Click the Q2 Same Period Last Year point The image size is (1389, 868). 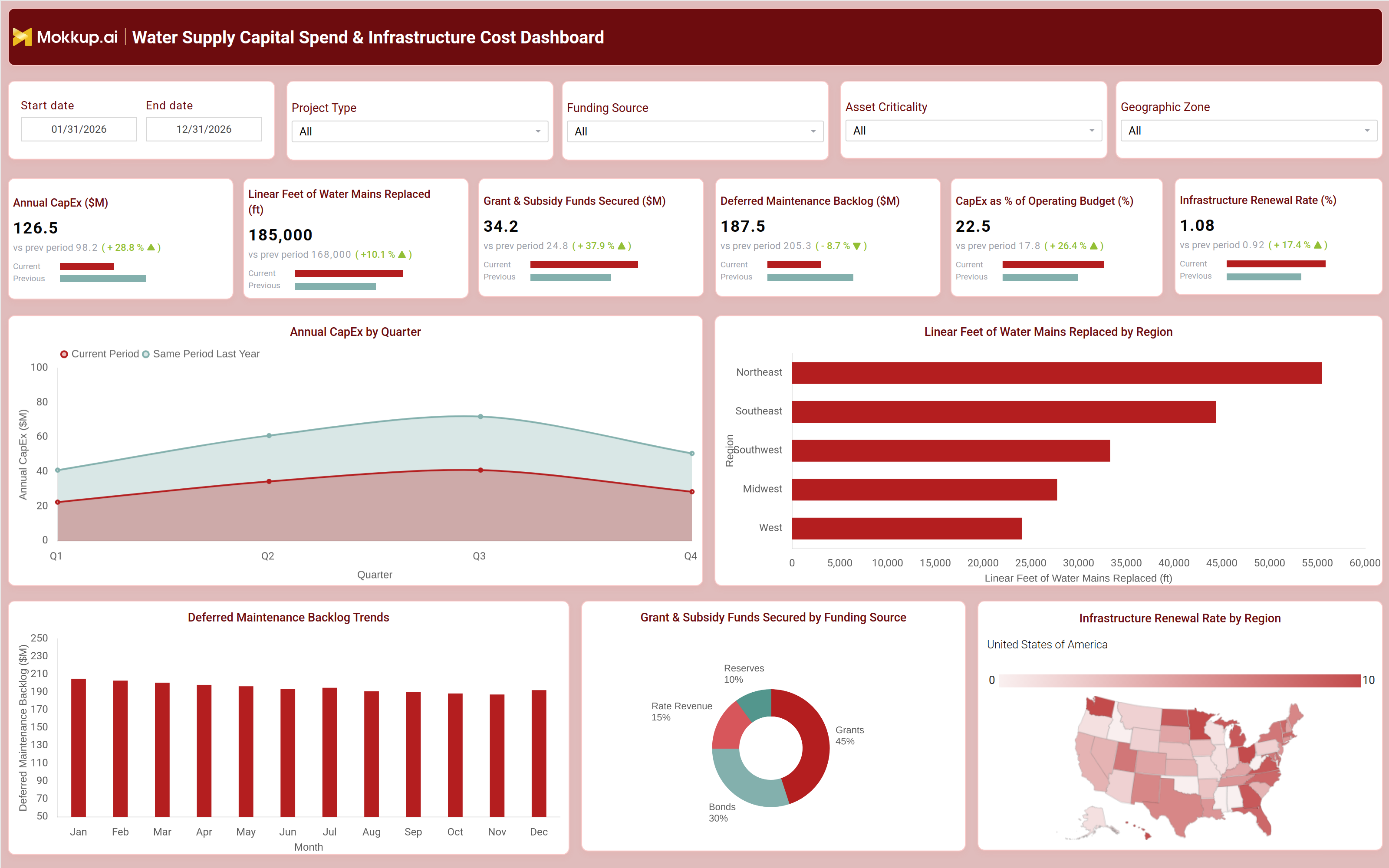tap(269, 436)
